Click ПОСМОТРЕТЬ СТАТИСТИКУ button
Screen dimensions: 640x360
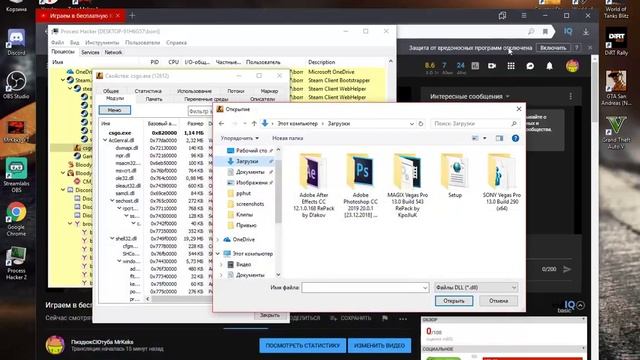point(302,345)
